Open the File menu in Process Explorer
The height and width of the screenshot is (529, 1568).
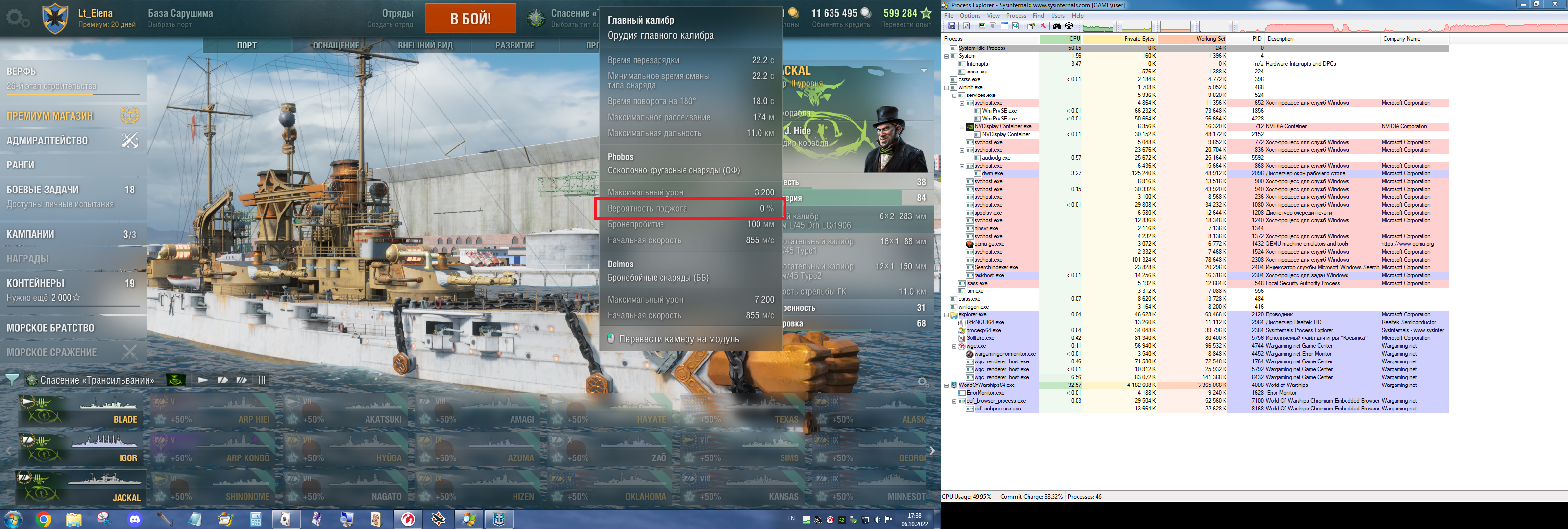point(948,15)
